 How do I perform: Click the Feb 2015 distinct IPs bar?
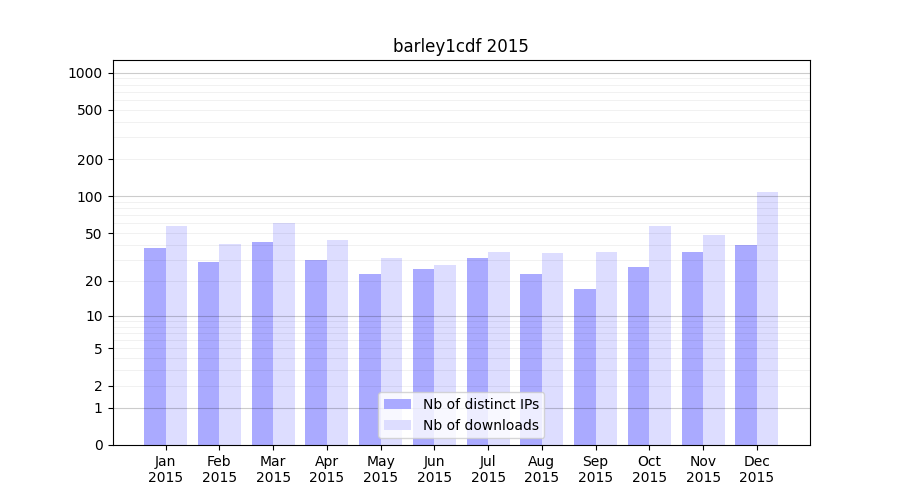click(x=209, y=353)
